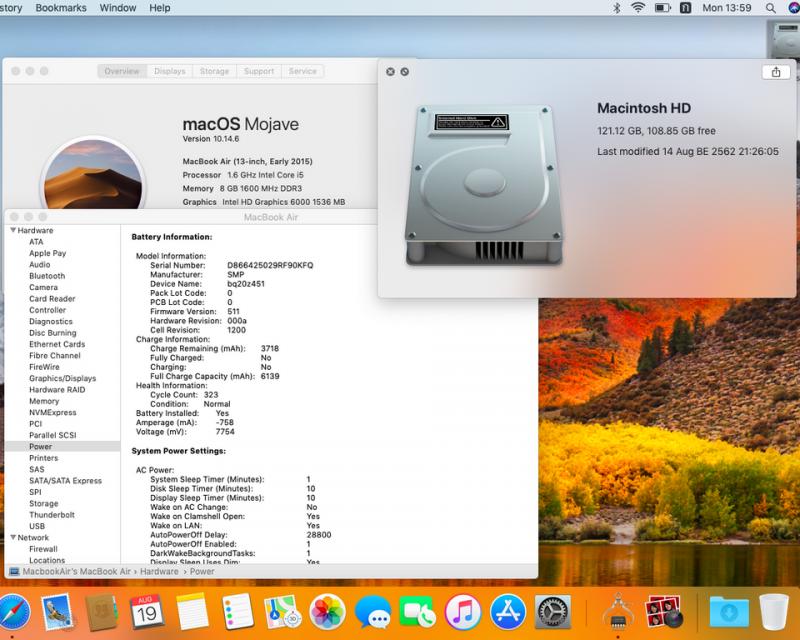Click the menu bar clock showing Mon 13:59
Screen dimensions: 800x640
pos(727,8)
